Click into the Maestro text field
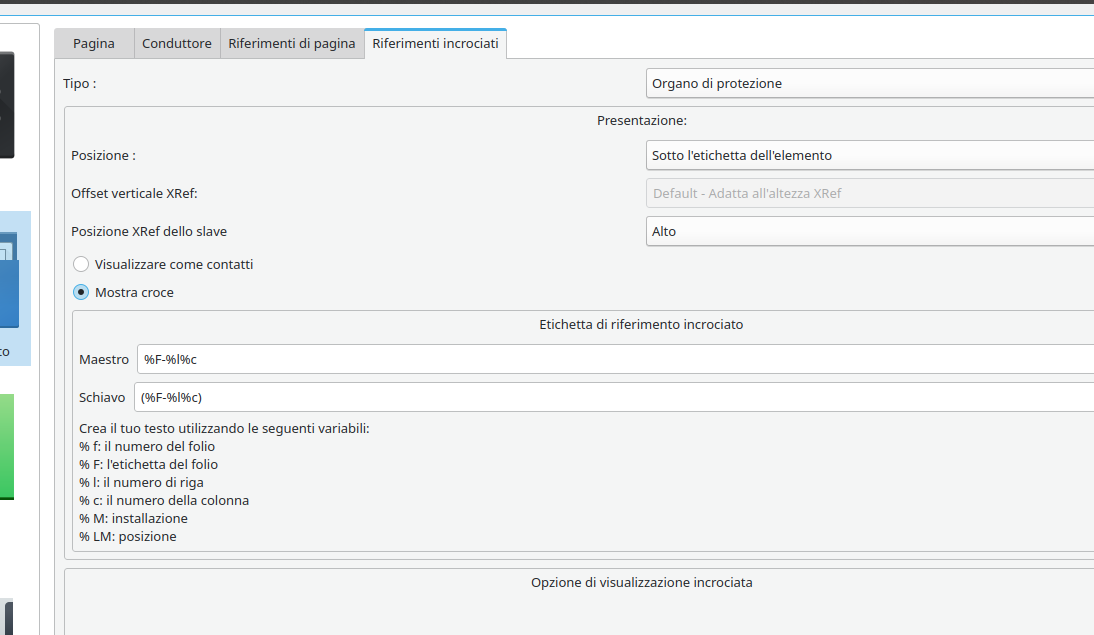1094x635 pixels. coord(615,360)
